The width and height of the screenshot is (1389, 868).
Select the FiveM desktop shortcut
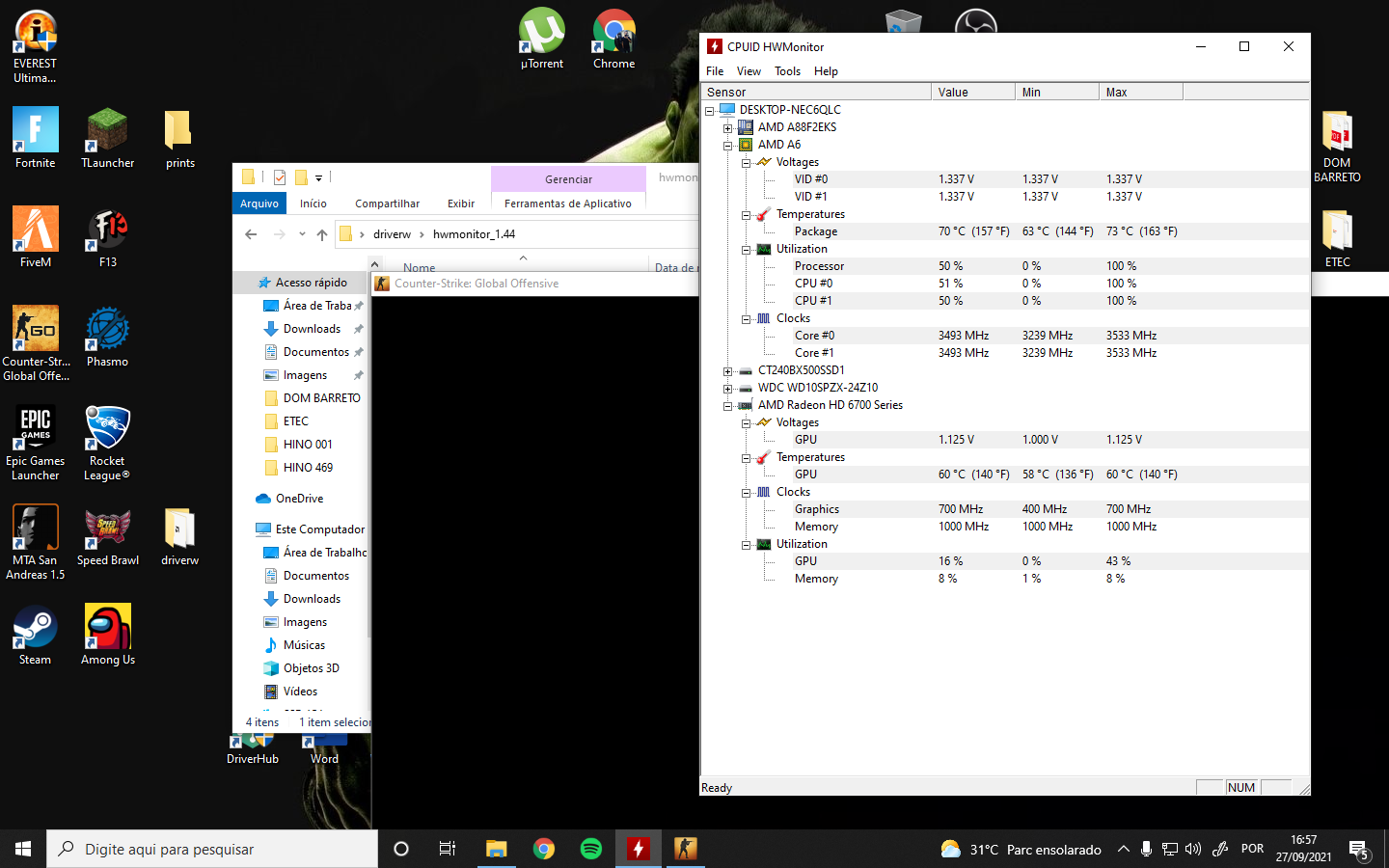pos(36,237)
